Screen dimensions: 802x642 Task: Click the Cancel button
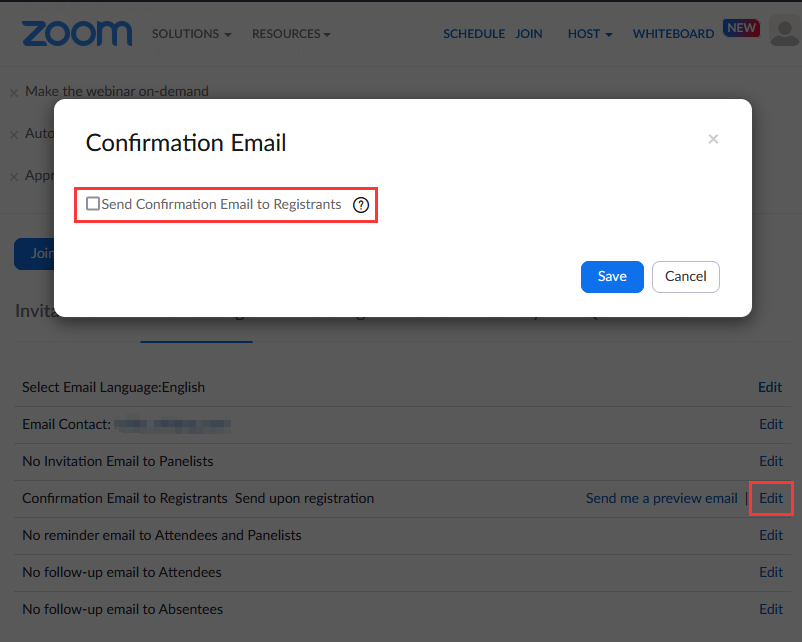pyautogui.click(x=685, y=277)
